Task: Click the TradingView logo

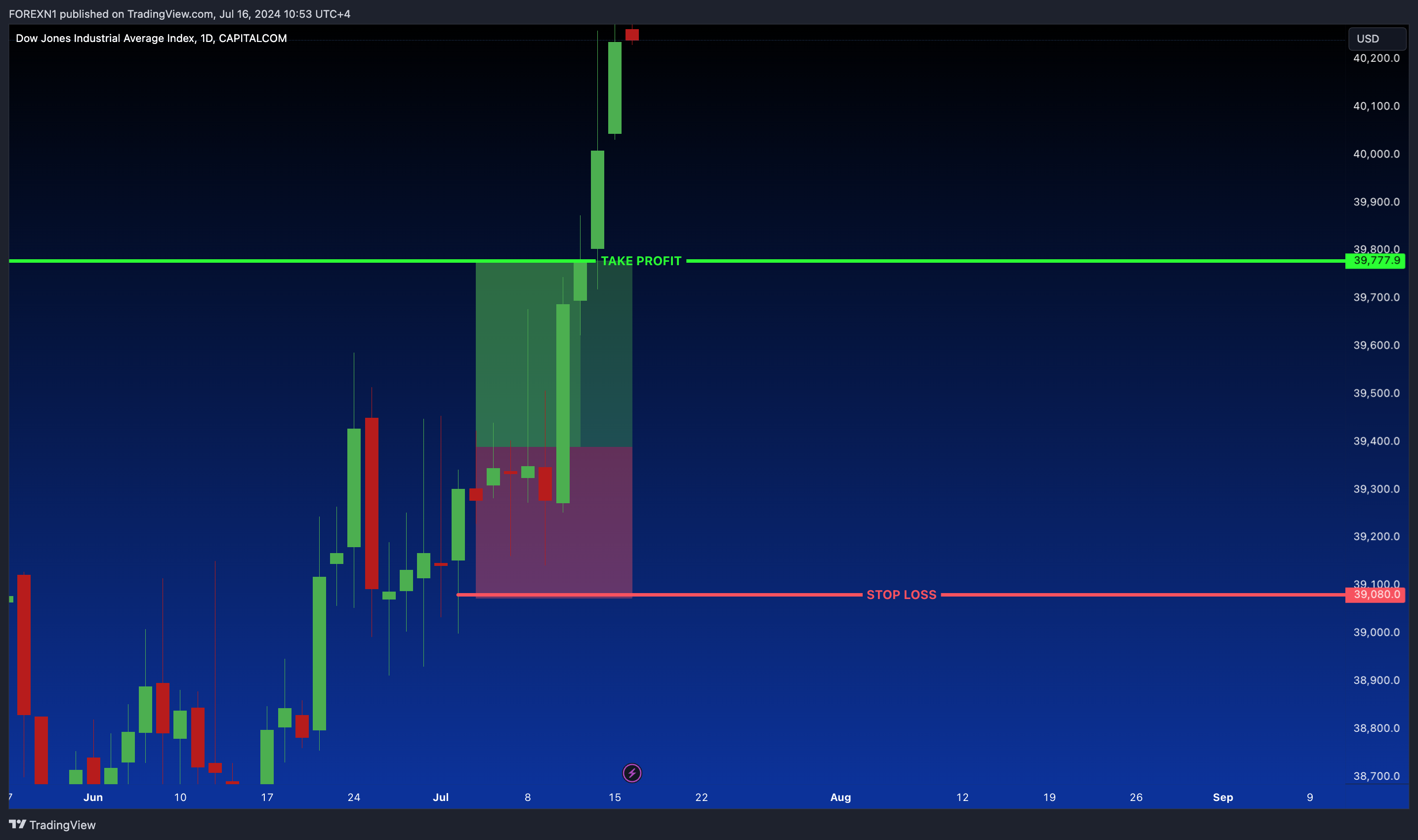Action: tap(52, 825)
